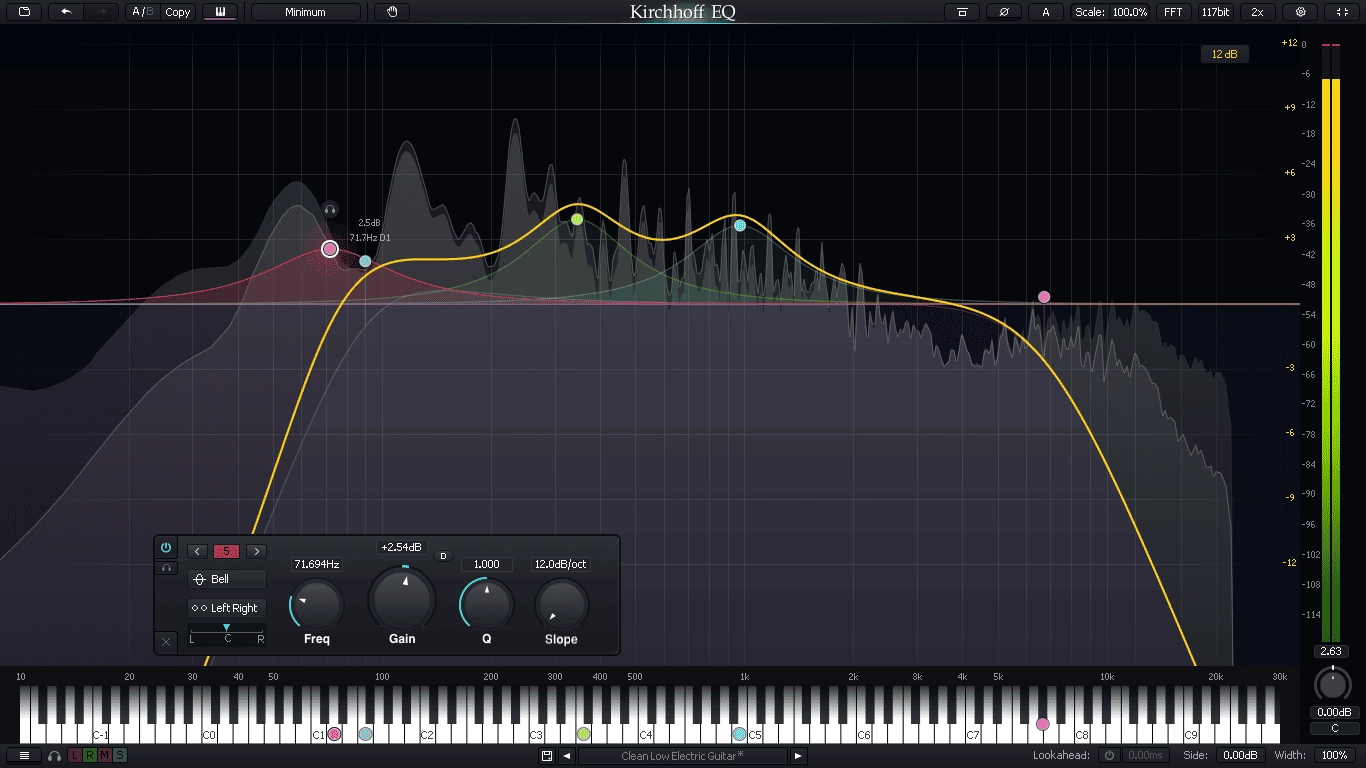Click the L C R pan slider
Screen dimensions: 1366x768
227,634
